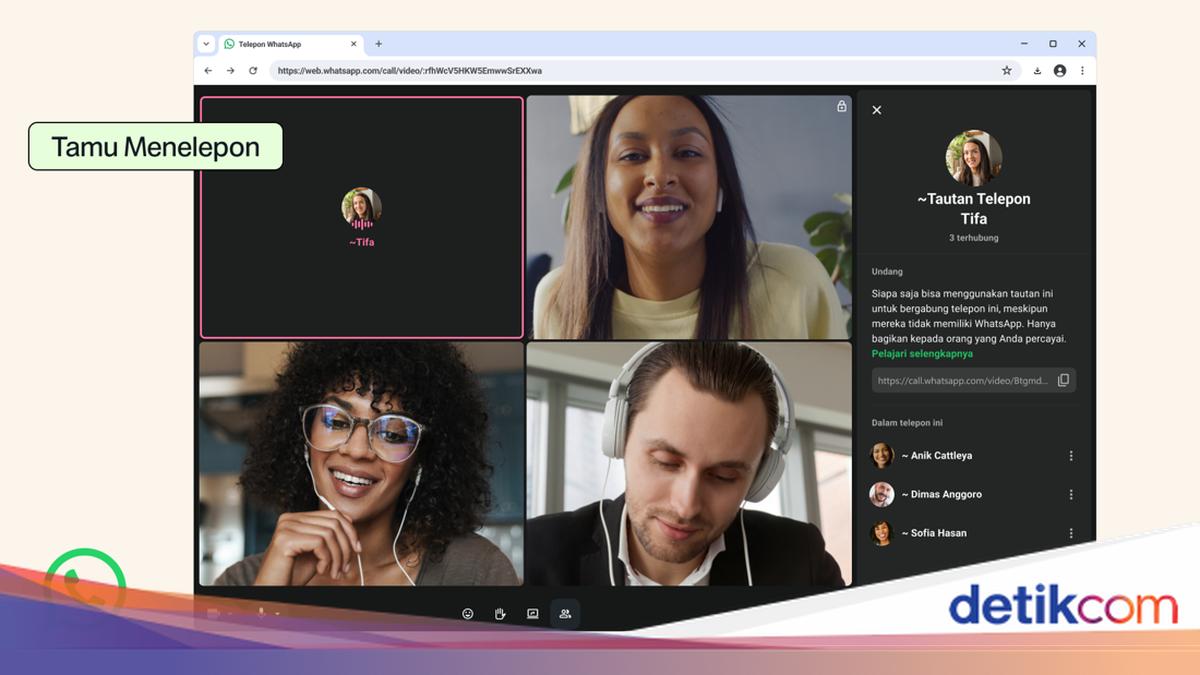
Task: Click the ~Tifa audio-only tile
Action: (362, 217)
